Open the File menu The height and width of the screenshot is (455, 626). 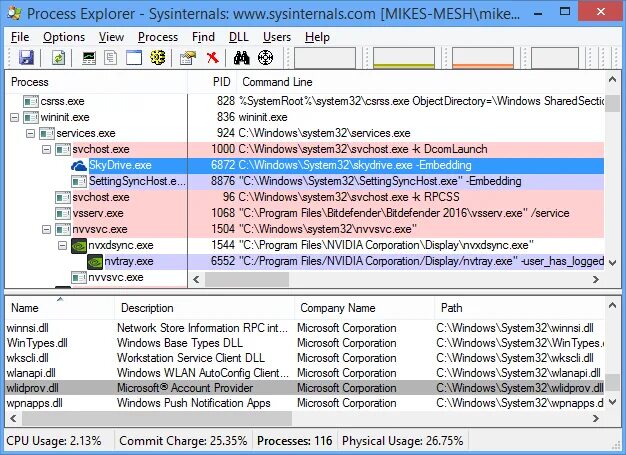(x=20, y=37)
